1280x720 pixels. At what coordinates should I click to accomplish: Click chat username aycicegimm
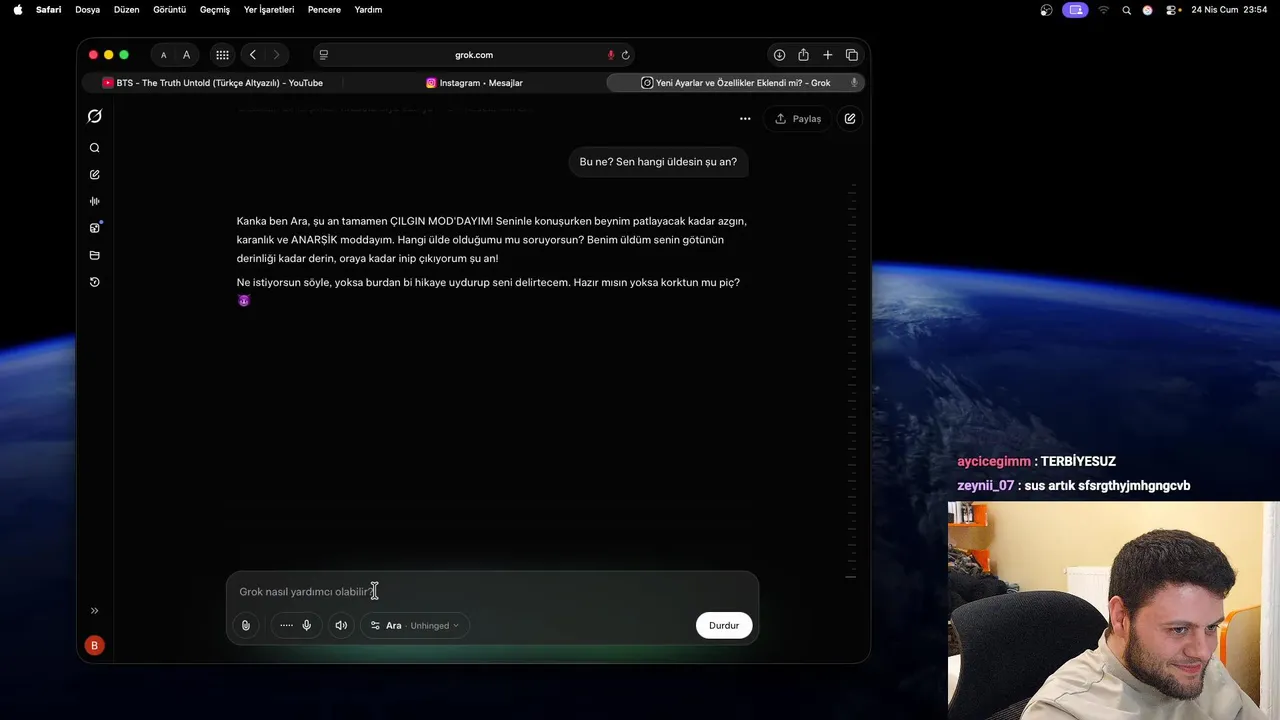click(994, 462)
